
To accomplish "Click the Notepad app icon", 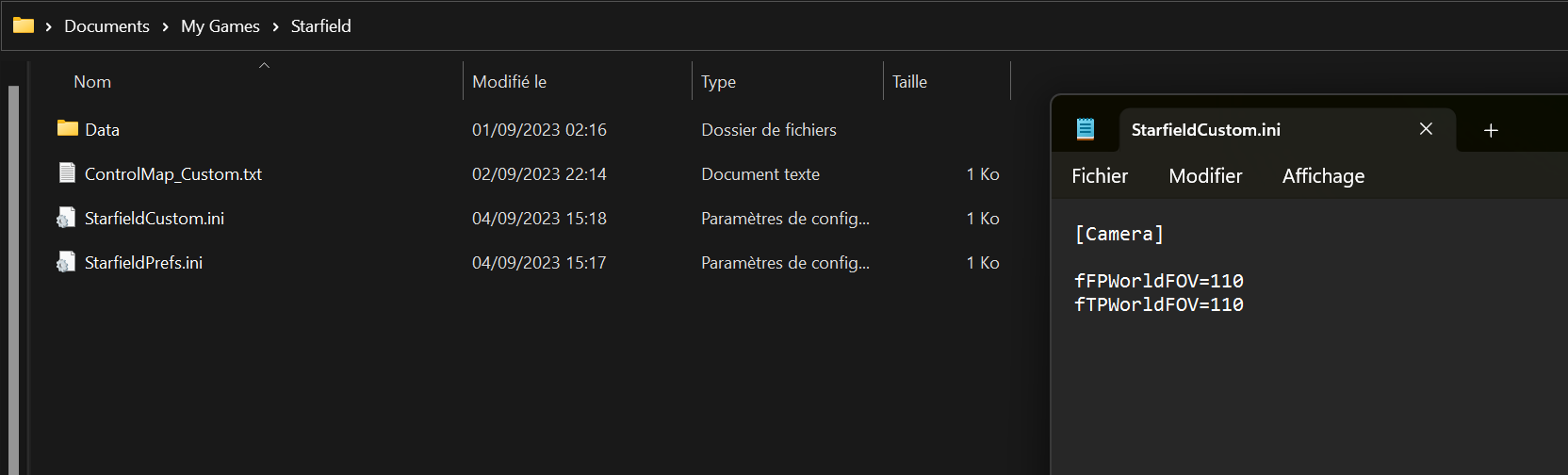I will (x=1086, y=129).
